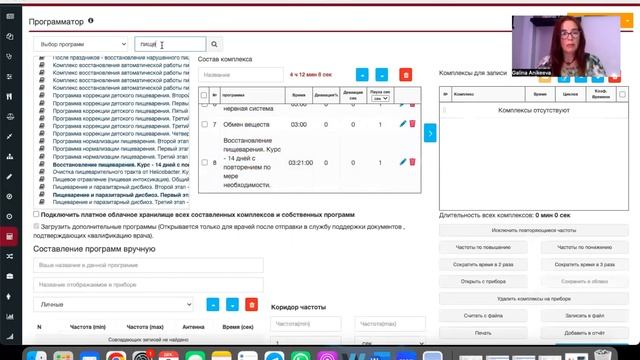This screenshot has width=640, height=360.
Task: Open WhatsApp from the dock
Action: pos(301,356)
